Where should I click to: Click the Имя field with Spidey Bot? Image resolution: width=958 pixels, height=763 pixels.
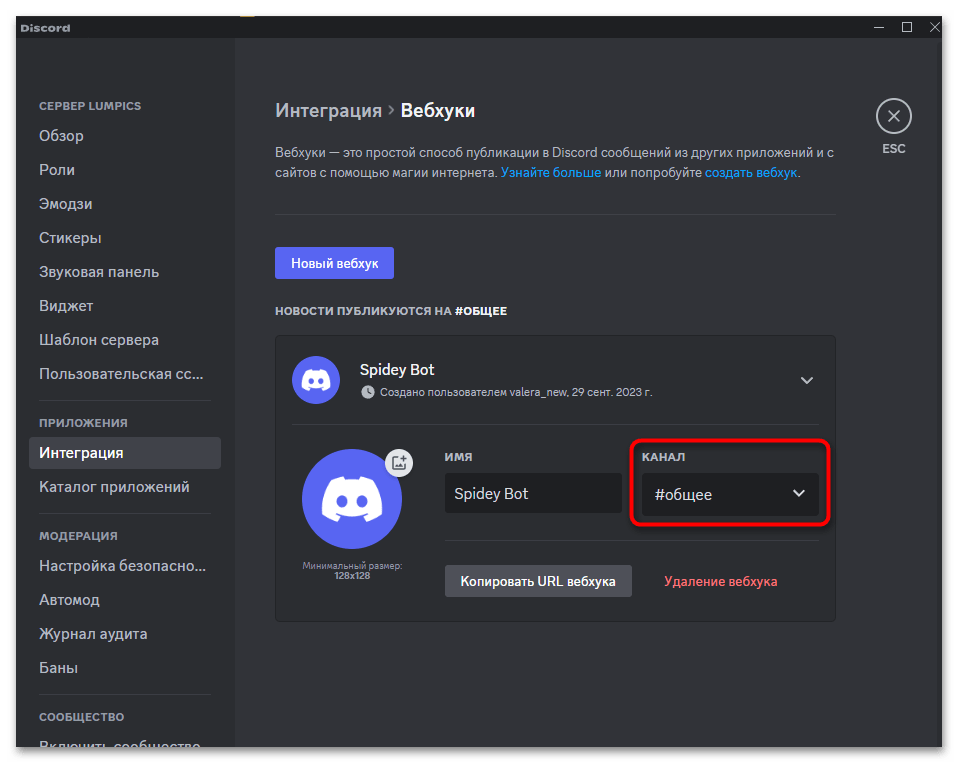(x=533, y=493)
